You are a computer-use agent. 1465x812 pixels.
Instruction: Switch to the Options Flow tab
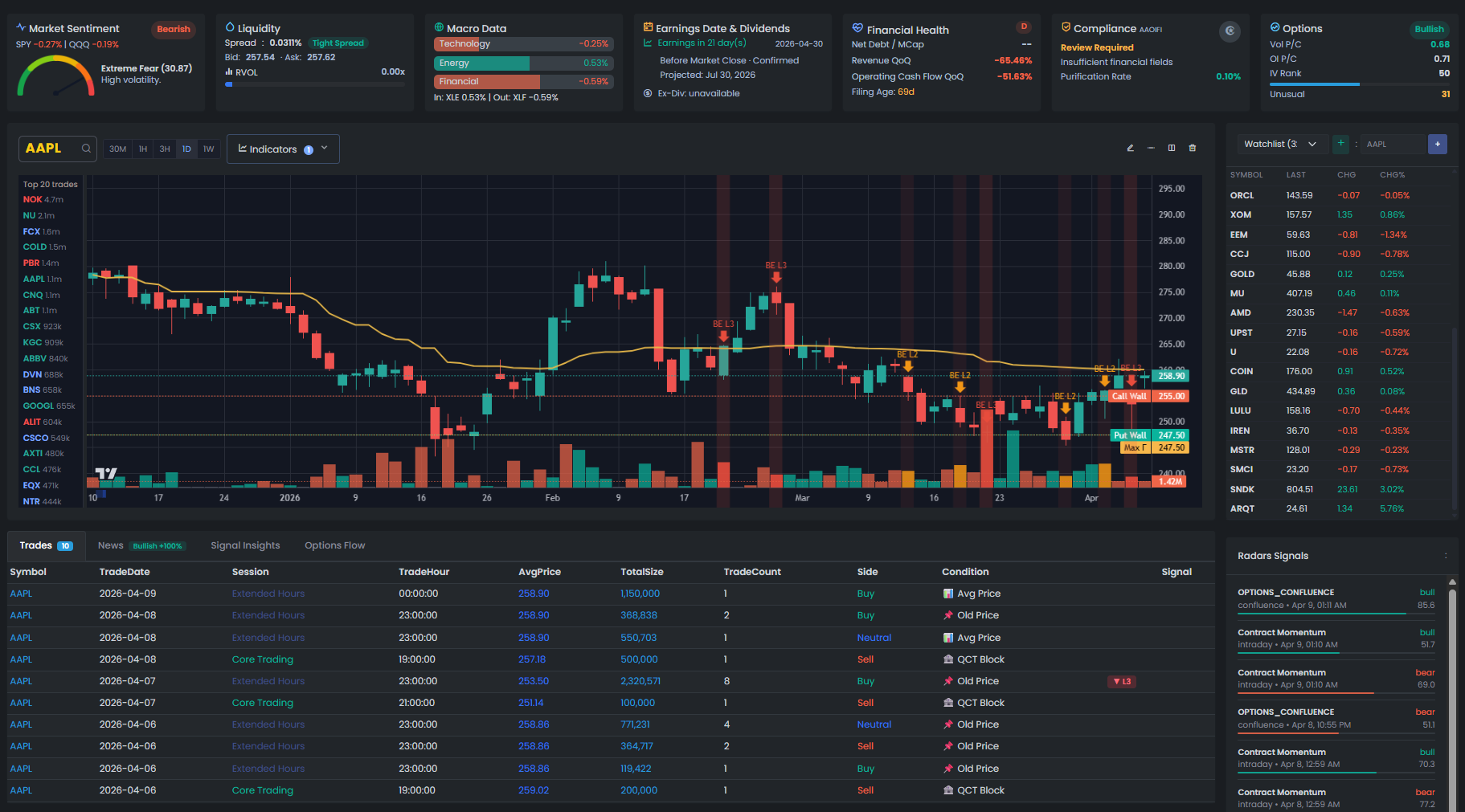point(334,545)
